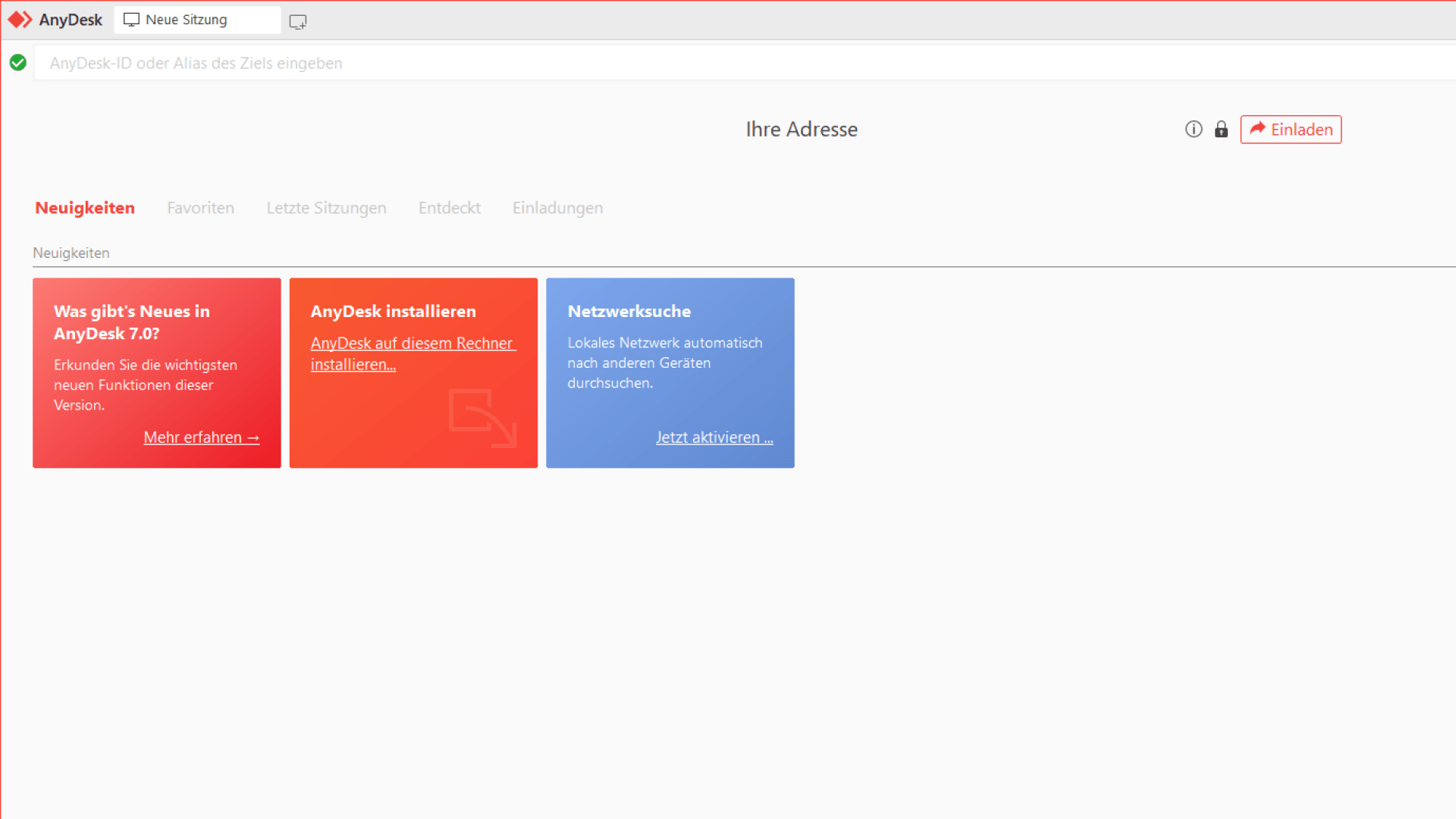The width and height of the screenshot is (1456, 819).
Task: Select the Netzwerksuche card heading
Action: [x=629, y=311]
